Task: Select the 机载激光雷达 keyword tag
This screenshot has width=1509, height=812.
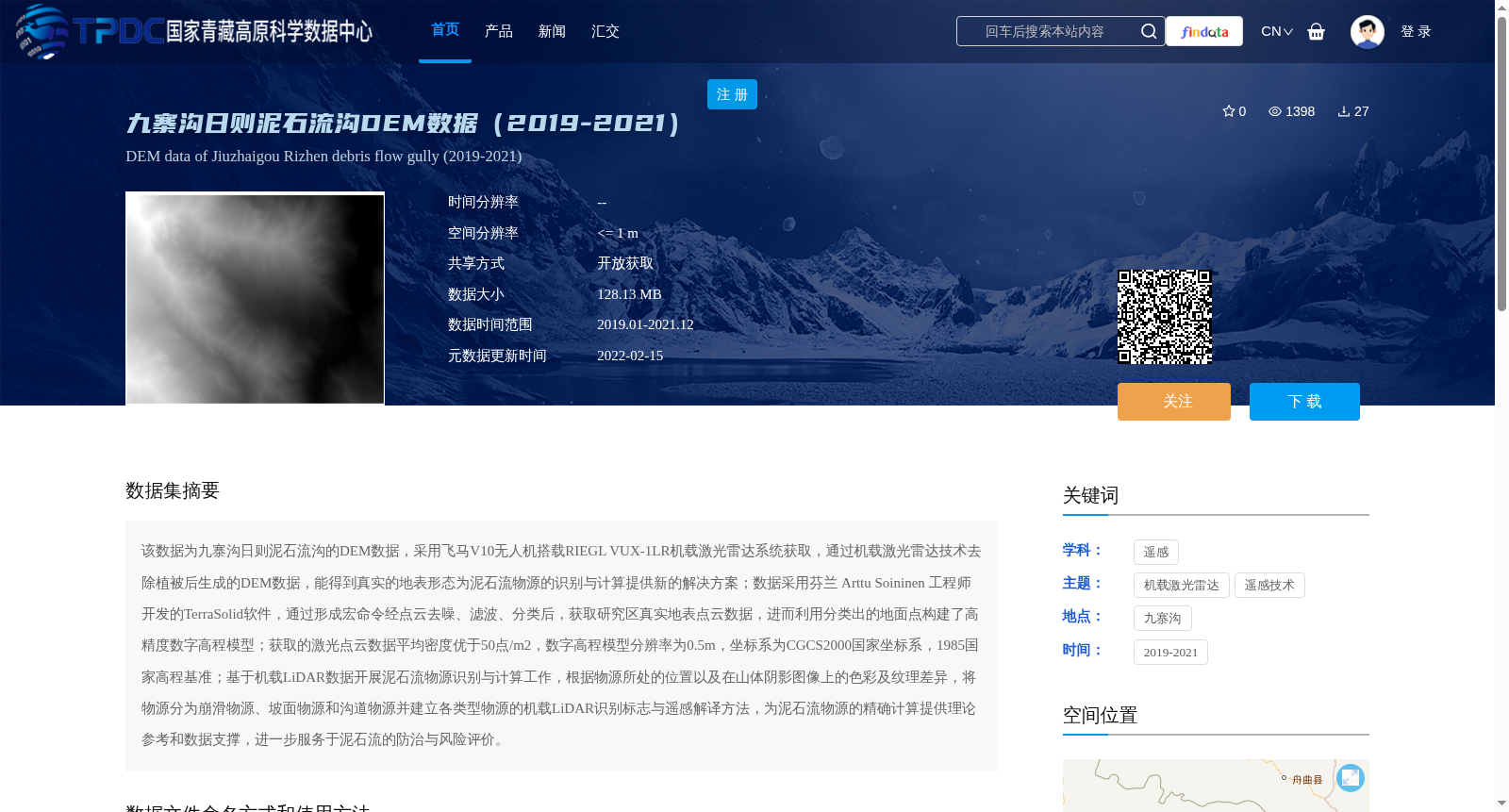Action: pos(1182,585)
